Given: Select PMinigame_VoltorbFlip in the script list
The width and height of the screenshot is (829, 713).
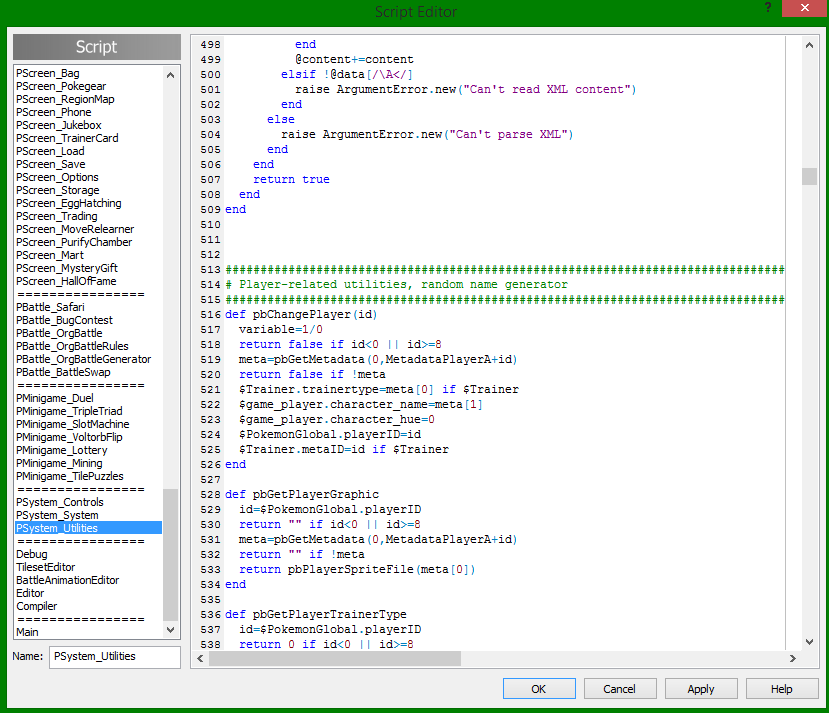Looking at the screenshot, I should (x=69, y=438).
